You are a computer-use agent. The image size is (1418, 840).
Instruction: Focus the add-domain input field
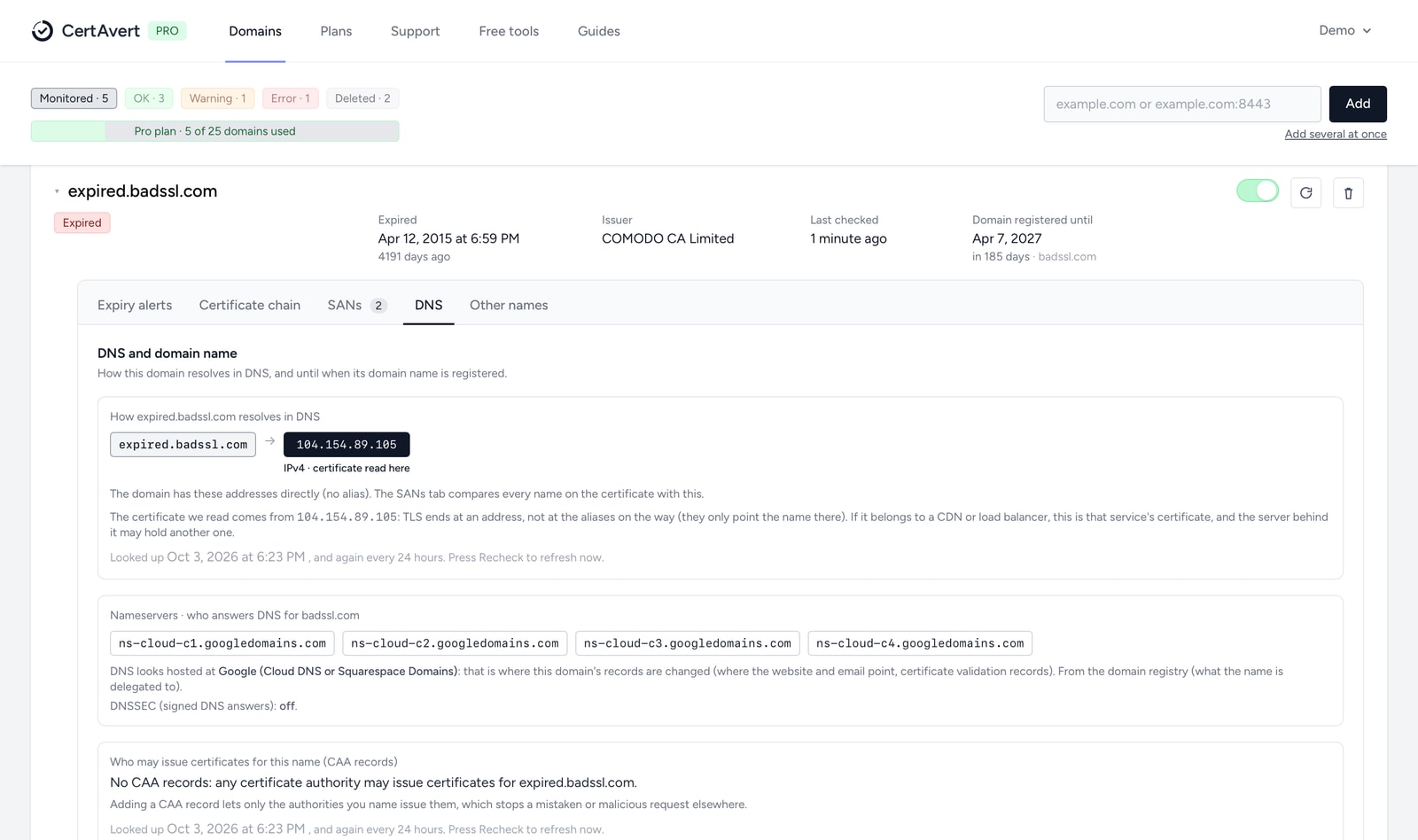(x=1182, y=104)
